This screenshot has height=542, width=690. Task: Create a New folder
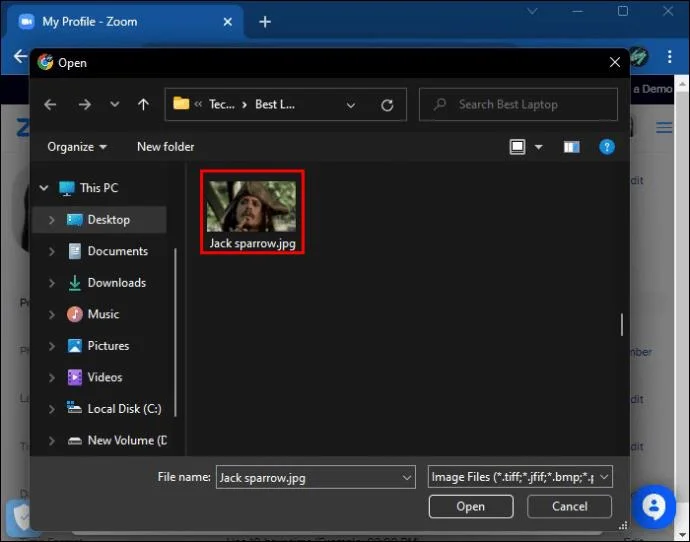pos(165,146)
